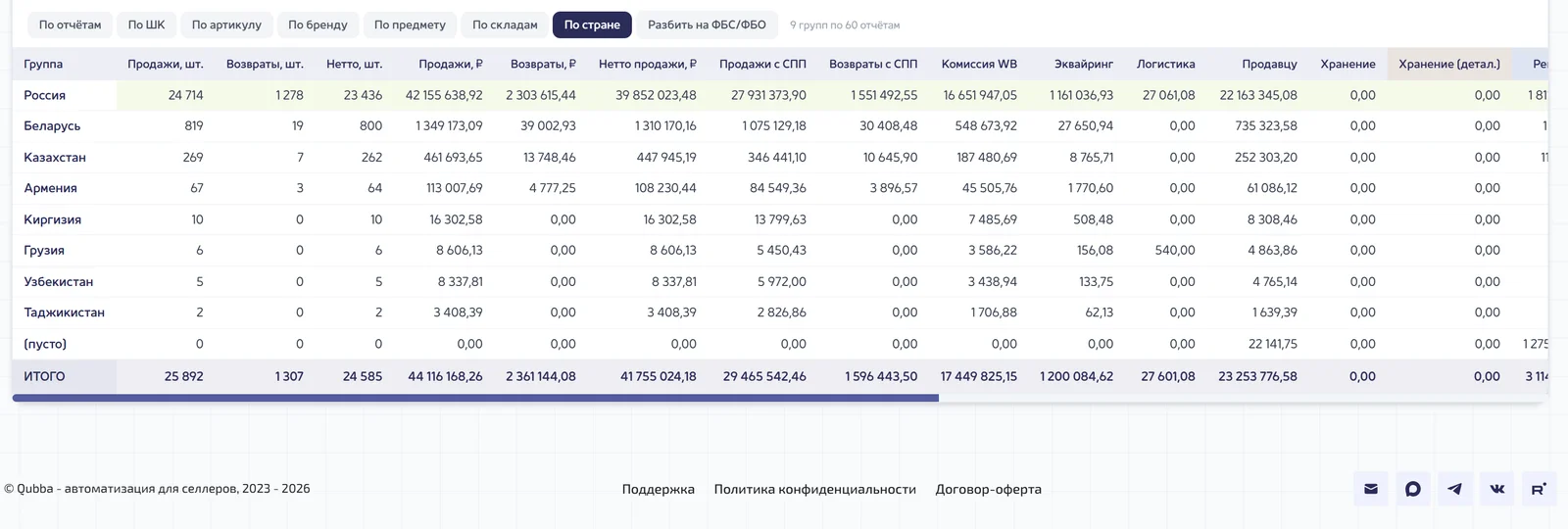The height and width of the screenshot is (529, 1568).
Task: Open the R-dot social icon
Action: click(x=1540, y=489)
